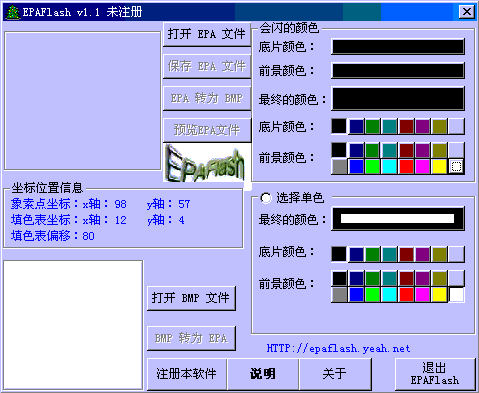
Task: Pick olive in 会闪的颜色 底片颜色 swatch row
Action: (440, 126)
